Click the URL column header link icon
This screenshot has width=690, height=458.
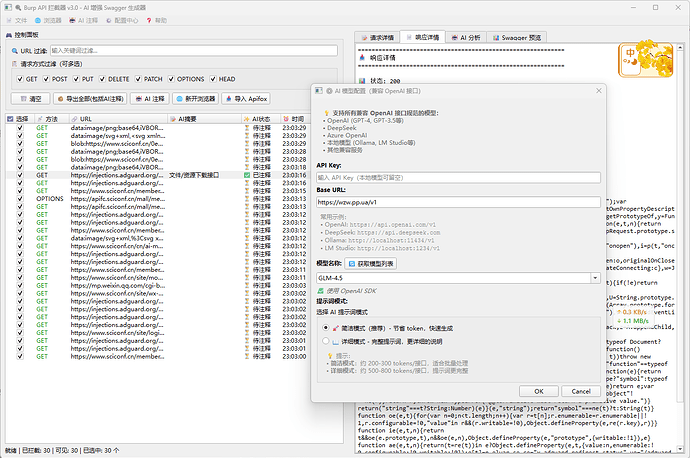click(x=74, y=119)
